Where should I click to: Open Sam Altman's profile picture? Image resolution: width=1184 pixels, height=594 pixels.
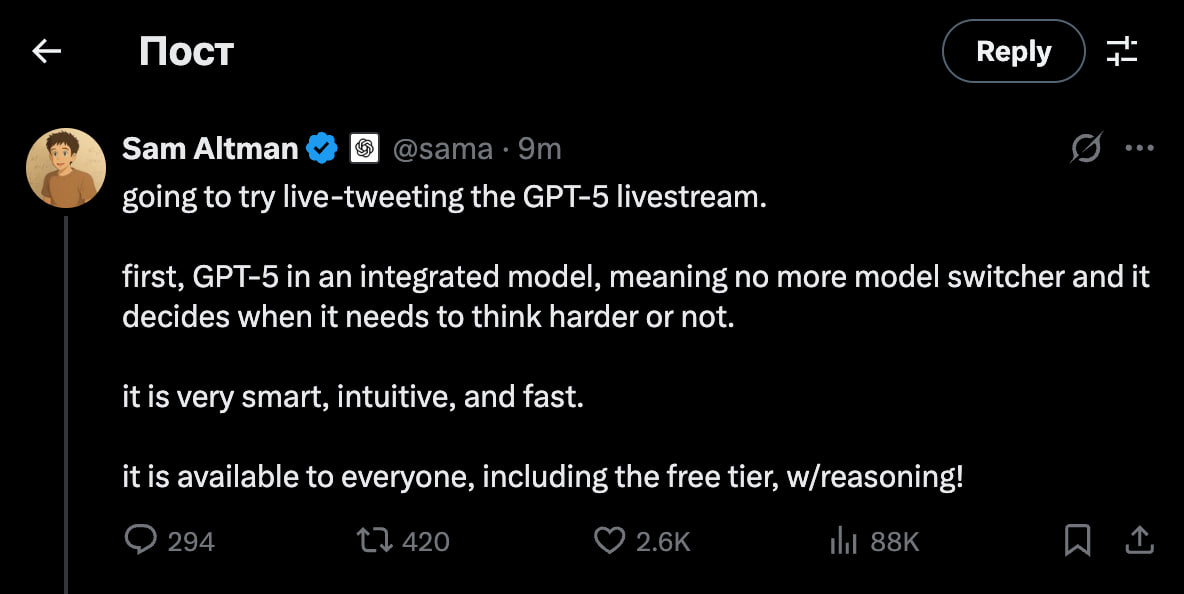tap(66, 168)
